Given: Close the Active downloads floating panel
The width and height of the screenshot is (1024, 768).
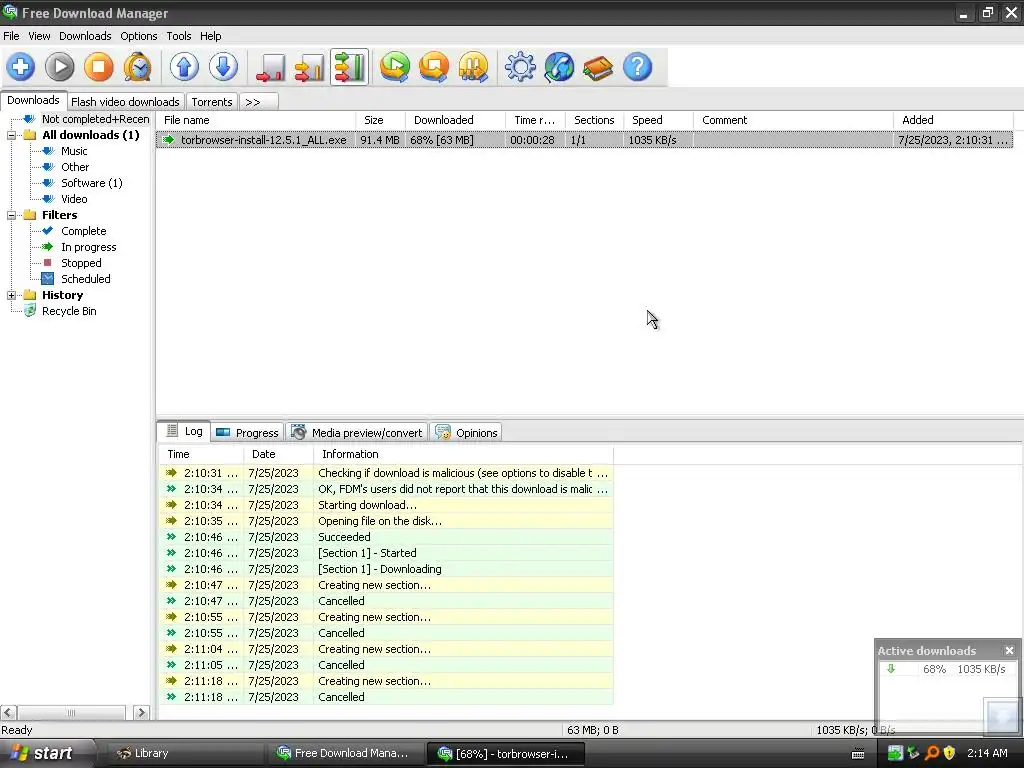Looking at the screenshot, I should coord(1010,650).
